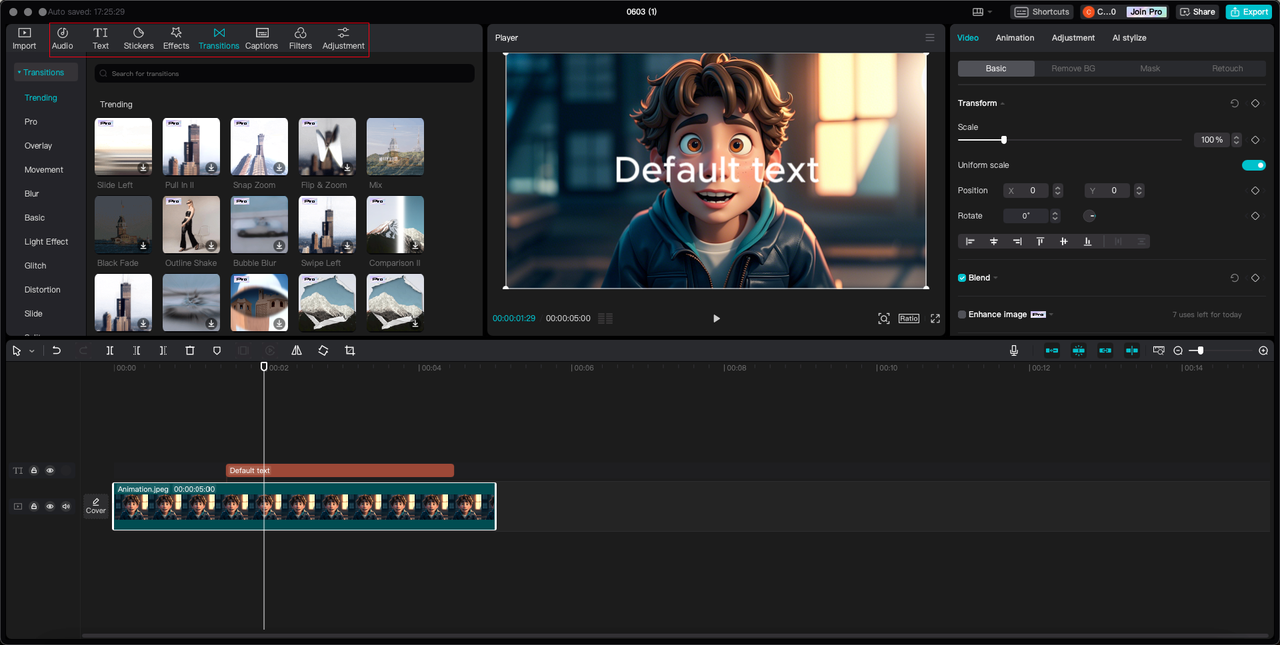Uncheck the Blend checkbox
The width and height of the screenshot is (1280, 645).
click(962, 278)
